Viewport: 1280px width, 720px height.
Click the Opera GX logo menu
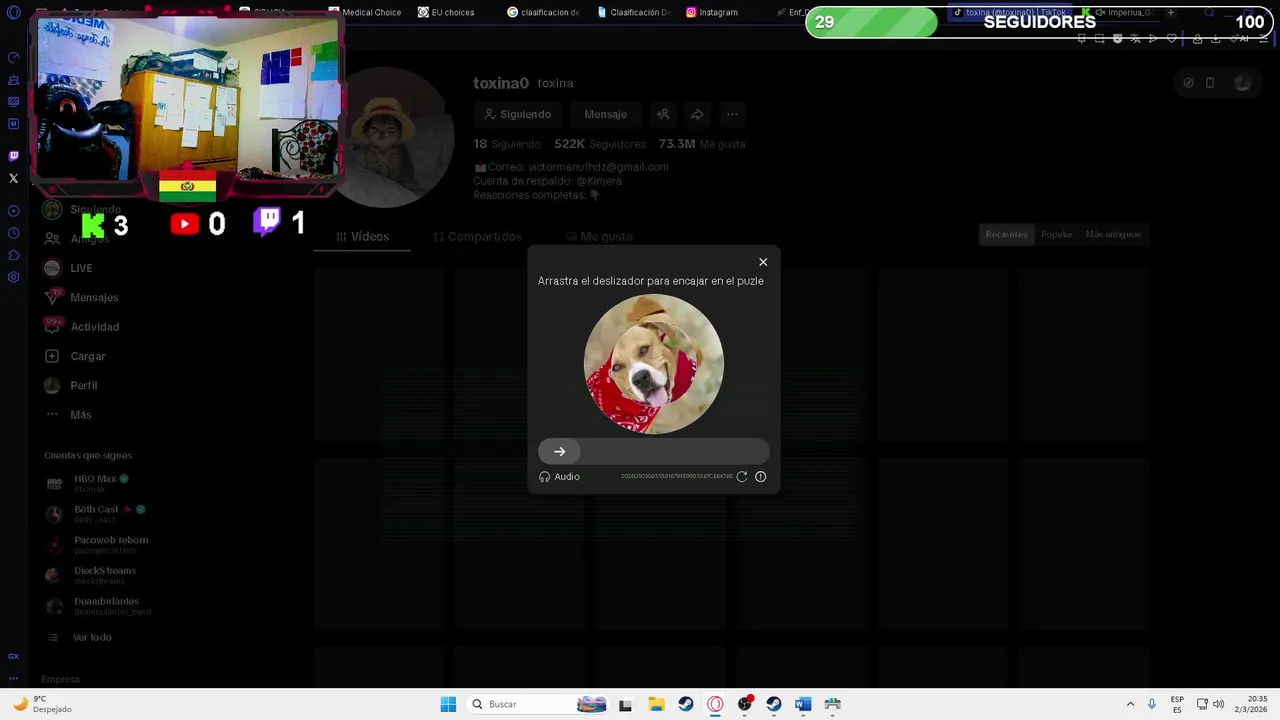point(13,13)
